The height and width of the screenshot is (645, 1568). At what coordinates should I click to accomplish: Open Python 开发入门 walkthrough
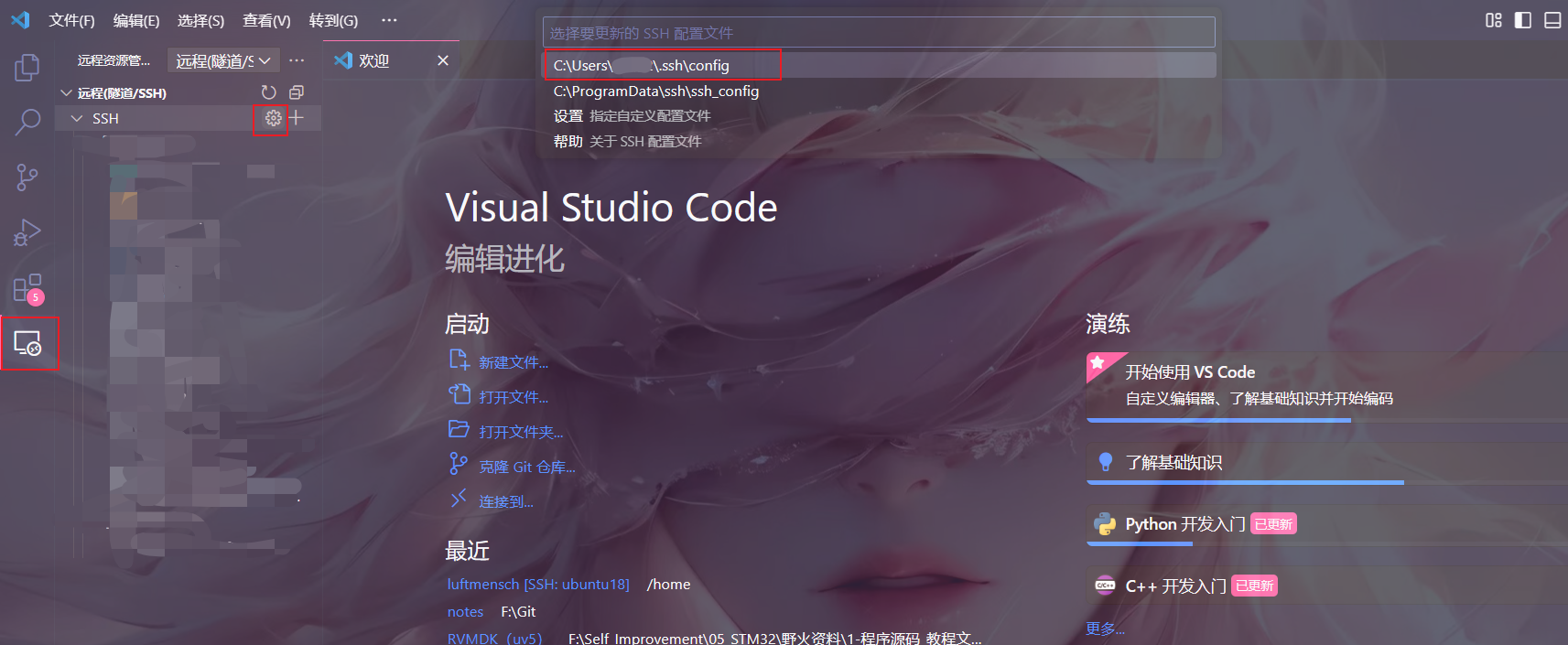(x=1327, y=525)
